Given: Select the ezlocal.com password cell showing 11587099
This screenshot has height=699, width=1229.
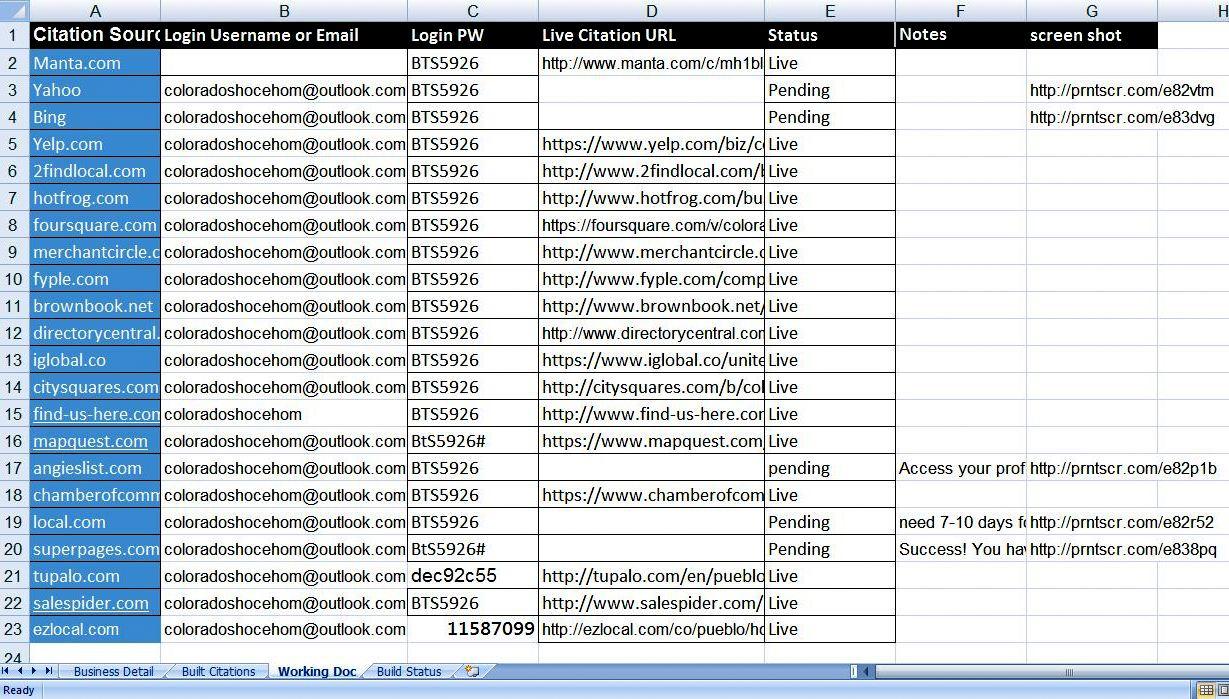Looking at the screenshot, I should 472,629.
